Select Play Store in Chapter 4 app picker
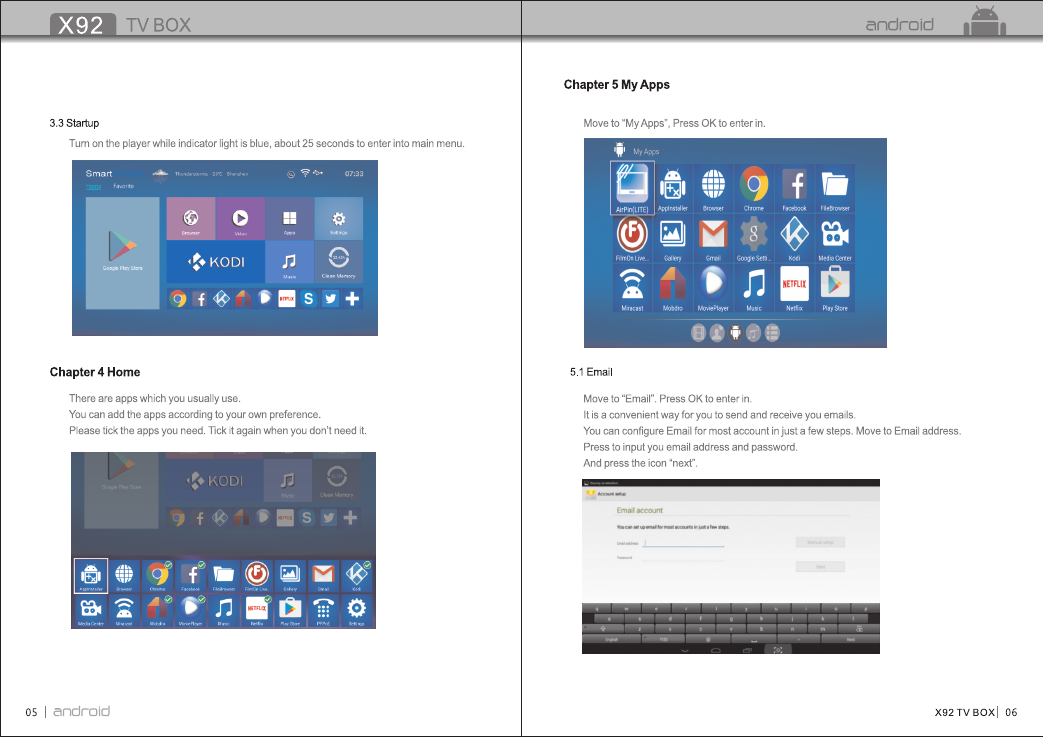 pyautogui.click(x=290, y=611)
